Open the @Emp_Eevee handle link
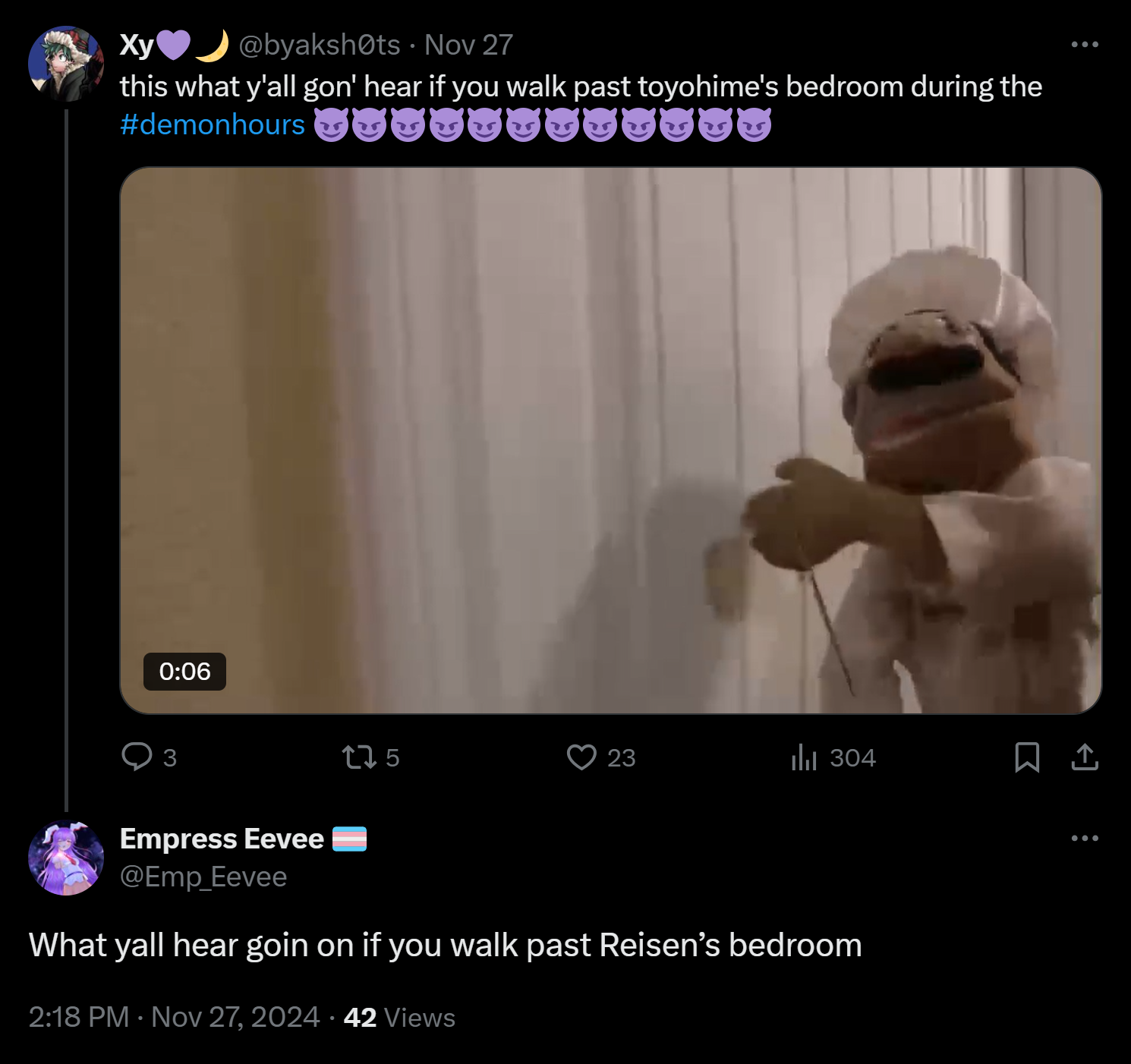This screenshot has height=1064, width=1131. pos(203,877)
